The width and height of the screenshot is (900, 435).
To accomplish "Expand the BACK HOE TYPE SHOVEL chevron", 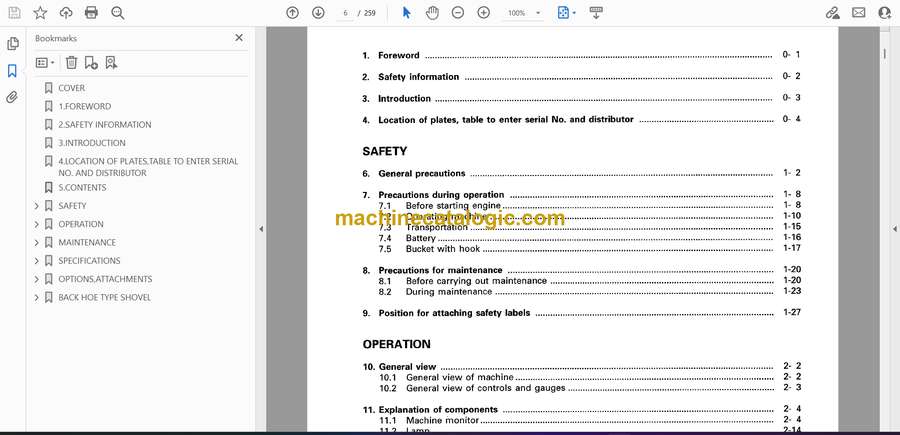I will [x=37, y=298].
